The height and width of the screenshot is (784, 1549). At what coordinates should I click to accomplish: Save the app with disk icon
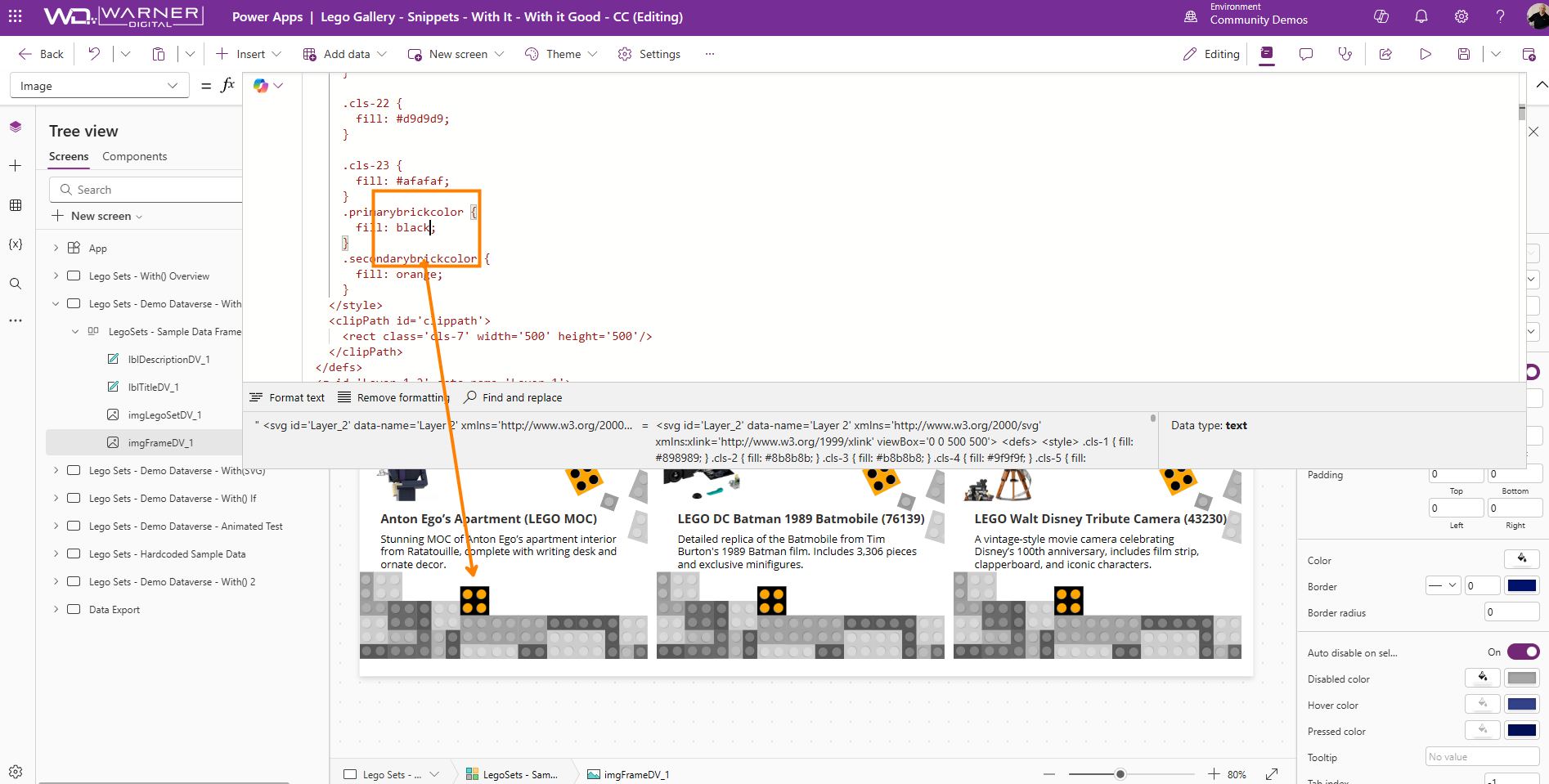tap(1464, 54)
